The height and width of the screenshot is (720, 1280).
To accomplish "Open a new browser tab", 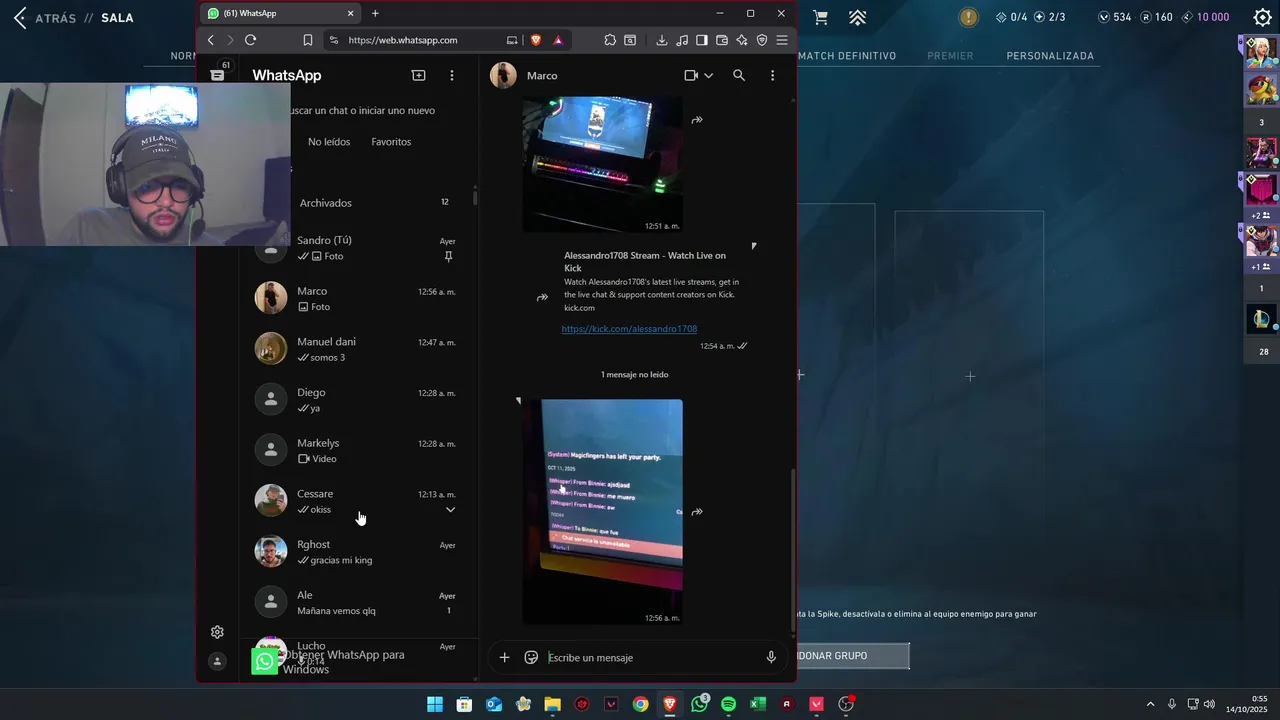I will pos(375,13).
